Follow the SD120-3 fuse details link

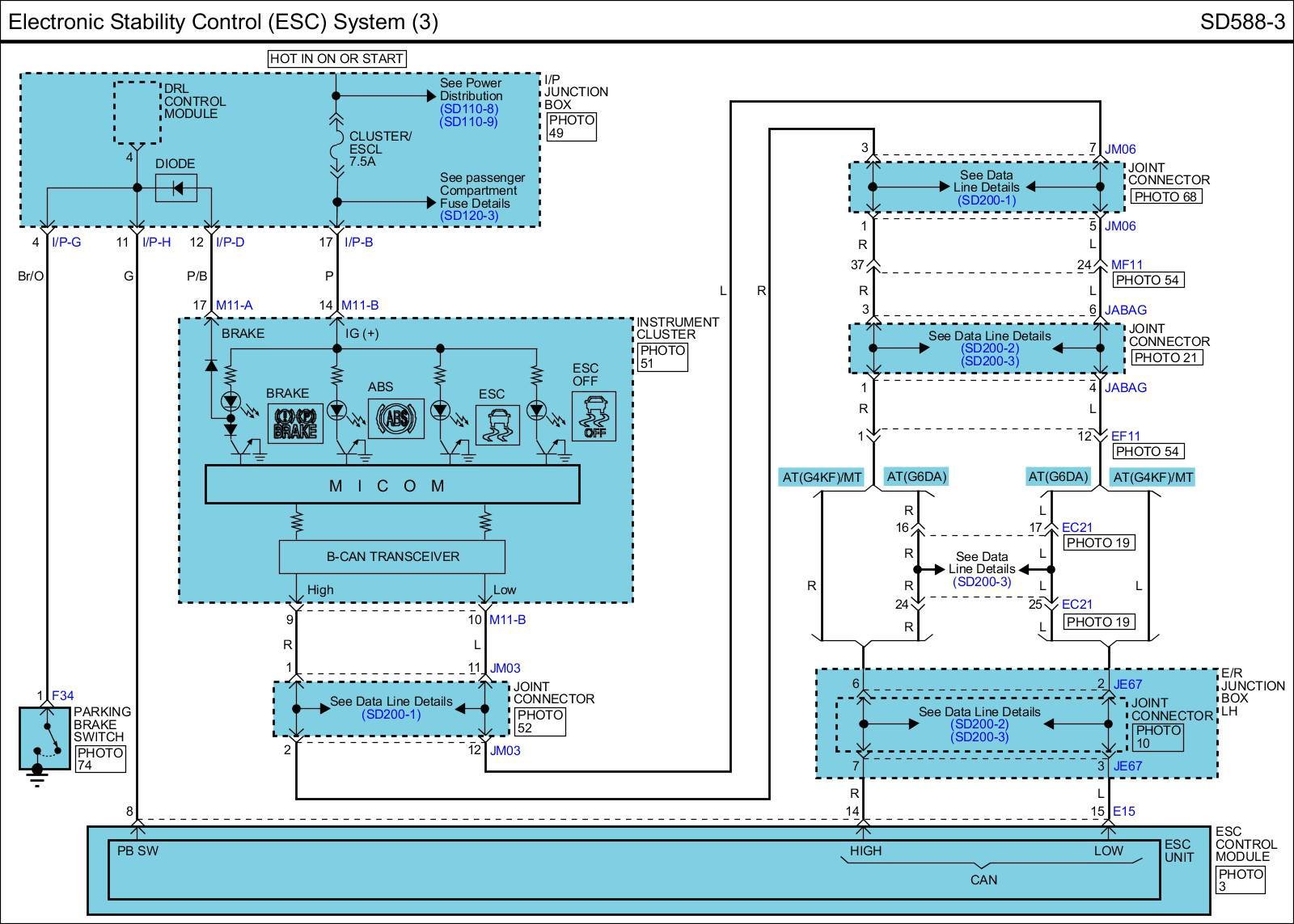[x=469, y=216]
